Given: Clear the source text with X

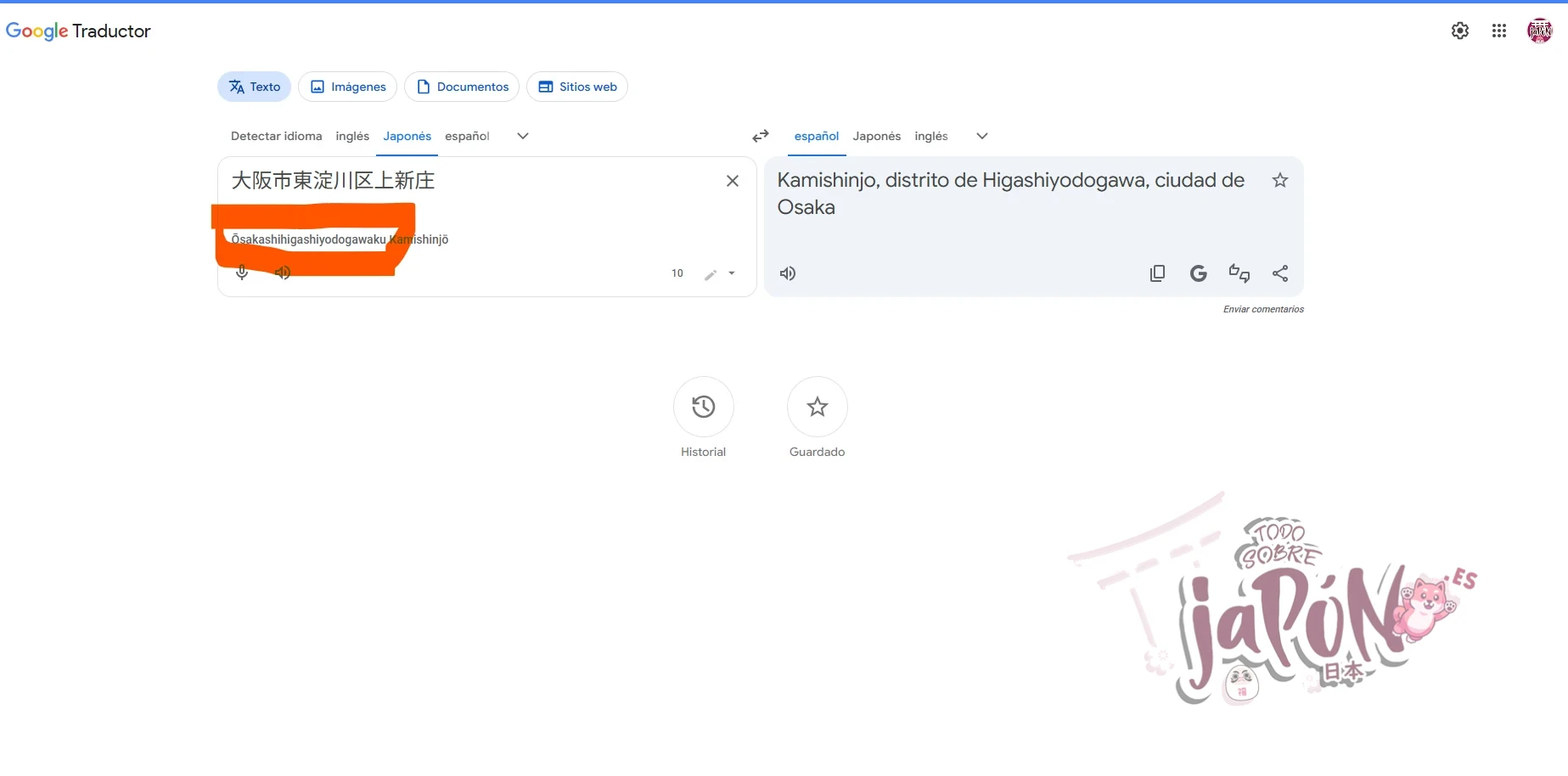Looking at the screenshot, I should (733, 181).
